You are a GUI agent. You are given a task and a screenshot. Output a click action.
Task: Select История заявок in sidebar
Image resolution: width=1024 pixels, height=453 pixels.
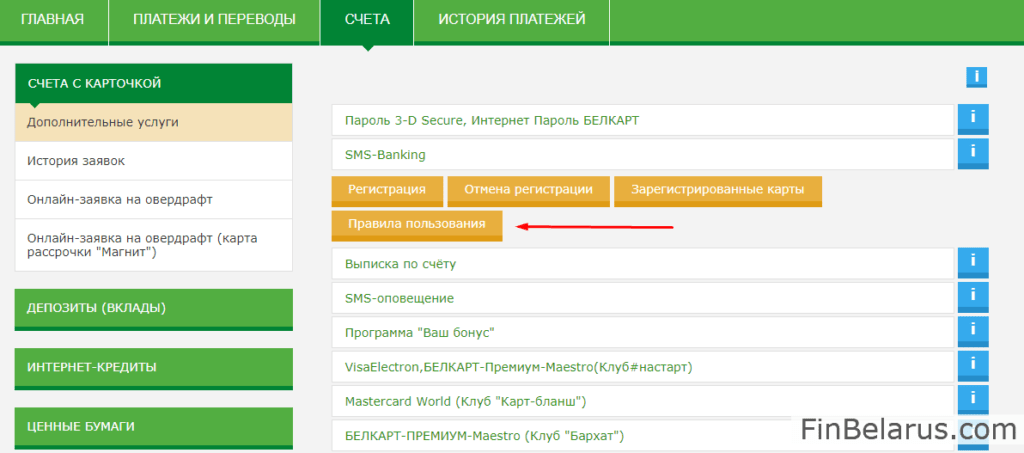pyautogui.click(x=154, y=160)
